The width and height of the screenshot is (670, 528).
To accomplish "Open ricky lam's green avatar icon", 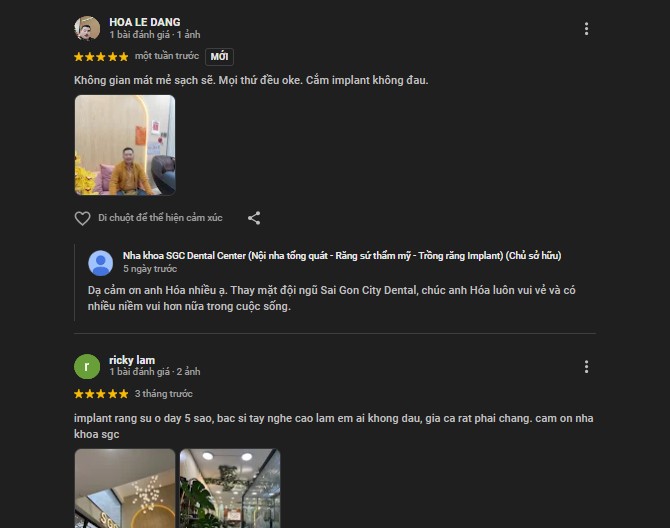I will [x=87, y=367].
